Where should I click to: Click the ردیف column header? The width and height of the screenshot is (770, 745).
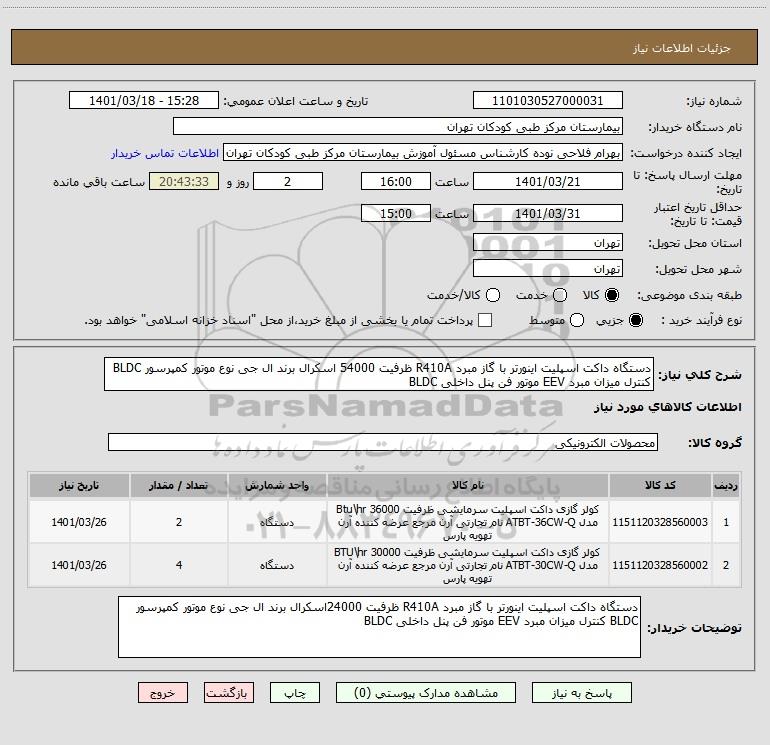pos(726,486)
